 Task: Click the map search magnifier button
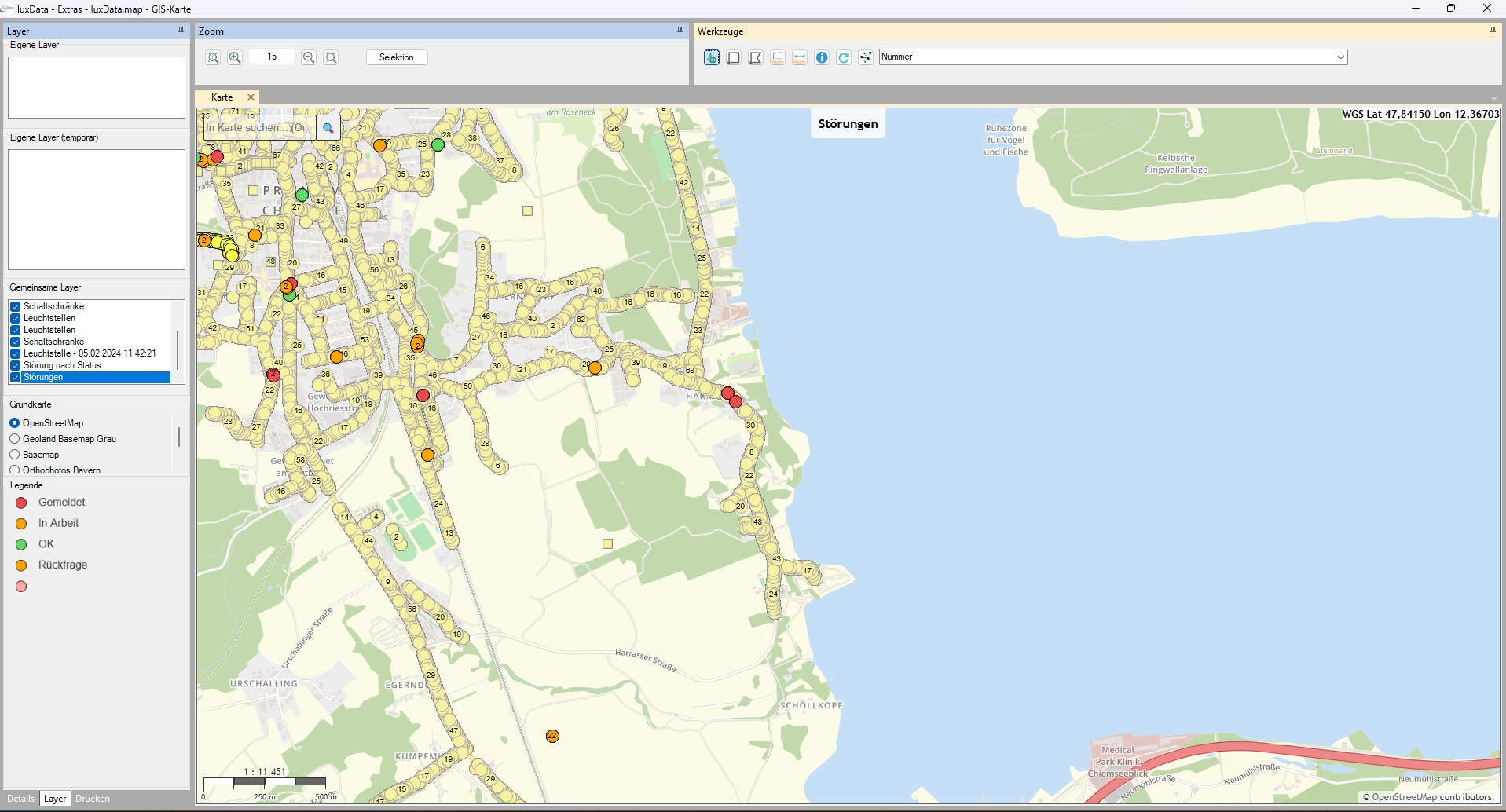tap(328, 128)
